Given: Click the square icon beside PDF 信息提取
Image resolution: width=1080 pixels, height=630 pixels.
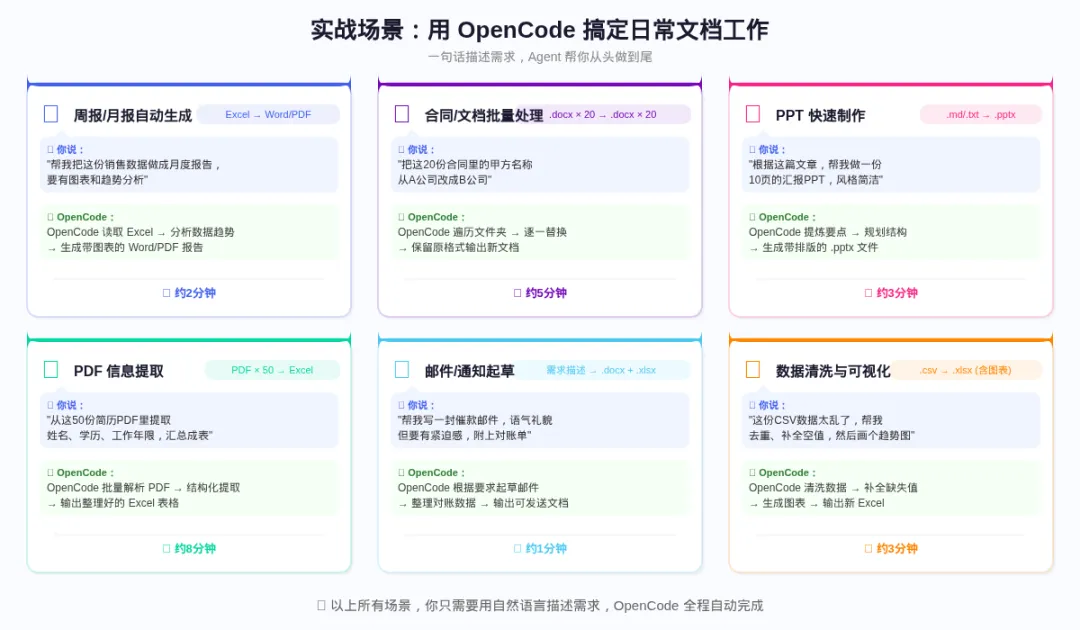Looking at the screenshot, I should click(x=51, y=370).
